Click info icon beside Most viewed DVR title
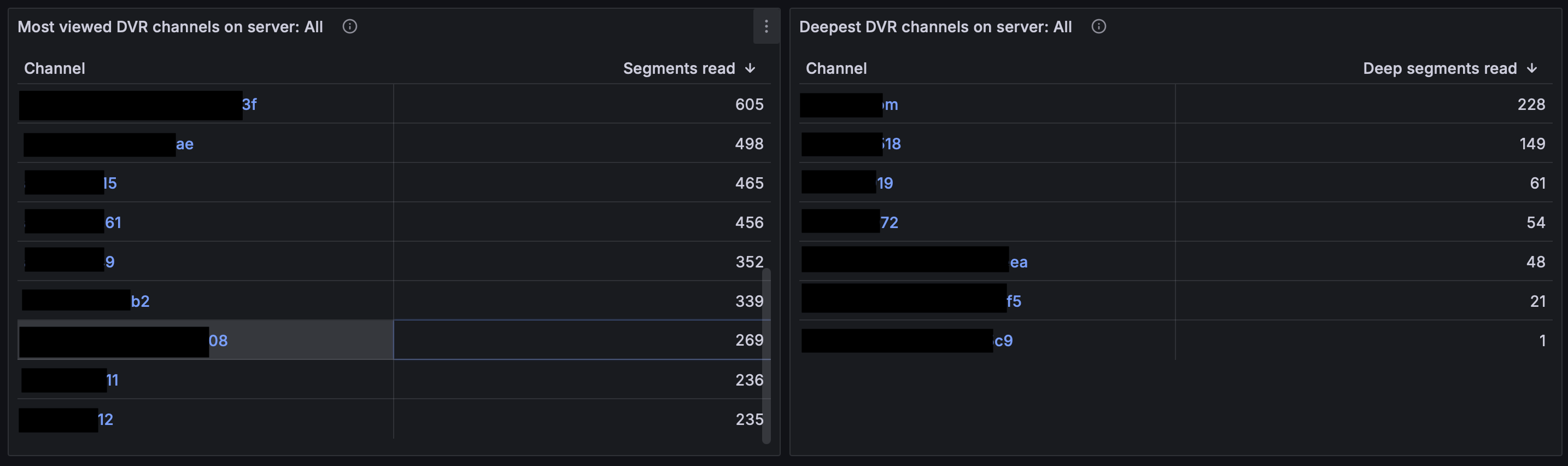The image size is (1568, 466). (349, 26)
